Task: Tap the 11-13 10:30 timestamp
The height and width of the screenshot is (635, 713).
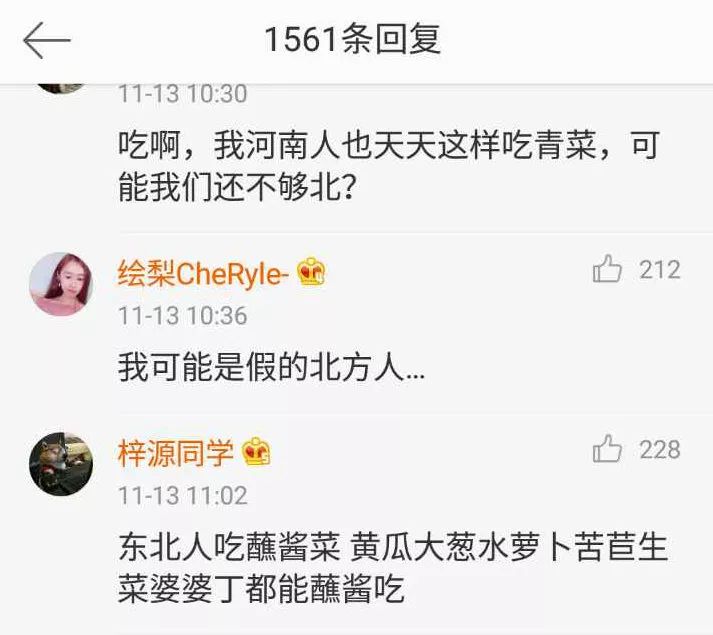Action: 183,94
